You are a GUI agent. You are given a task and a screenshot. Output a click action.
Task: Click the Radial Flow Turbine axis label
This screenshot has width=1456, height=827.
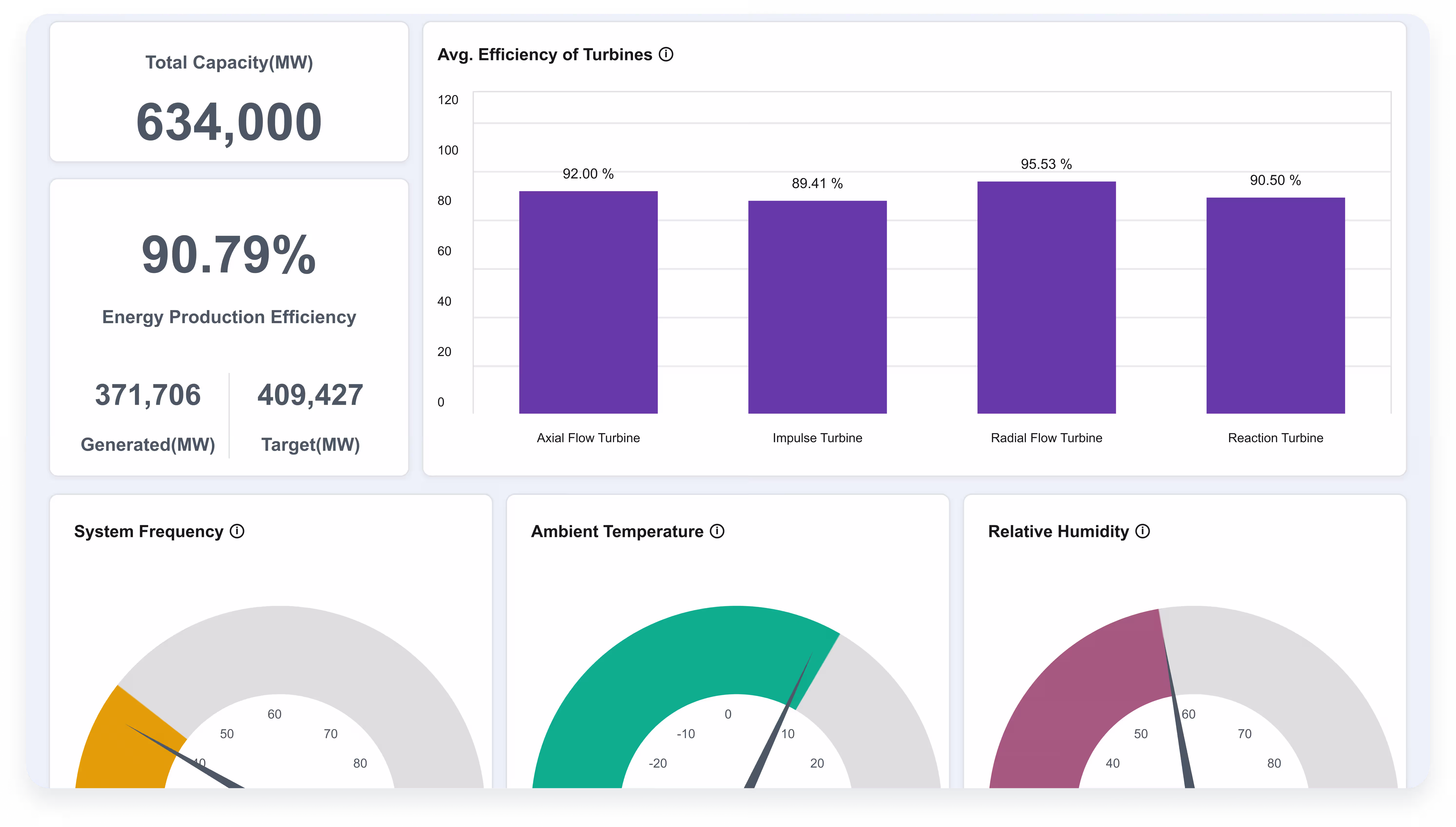(1046, 438)
